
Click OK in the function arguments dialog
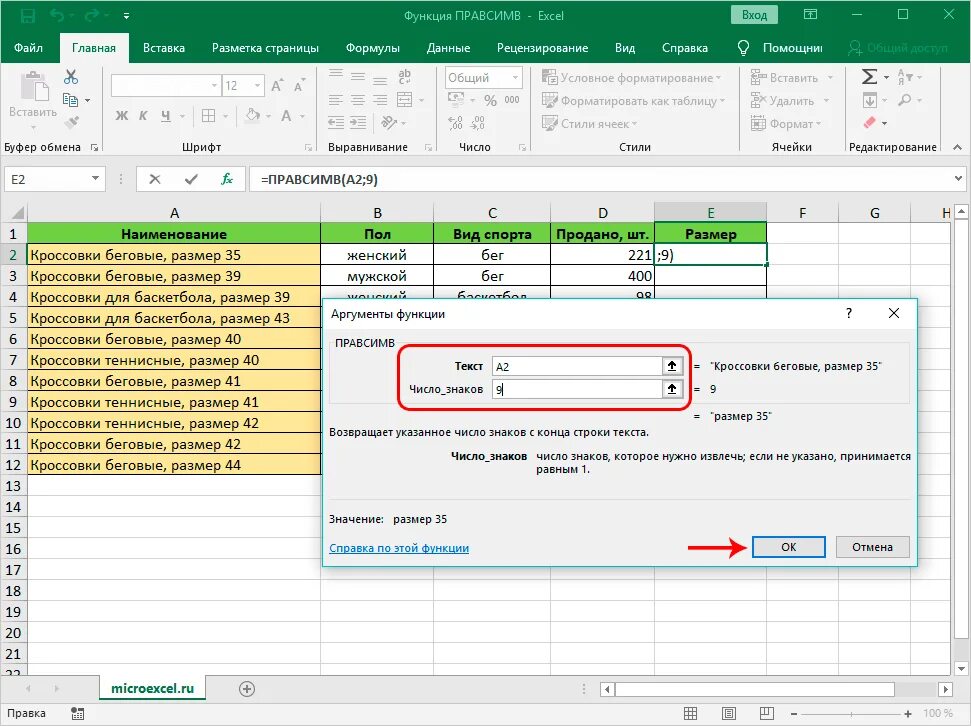coord(788,547)
